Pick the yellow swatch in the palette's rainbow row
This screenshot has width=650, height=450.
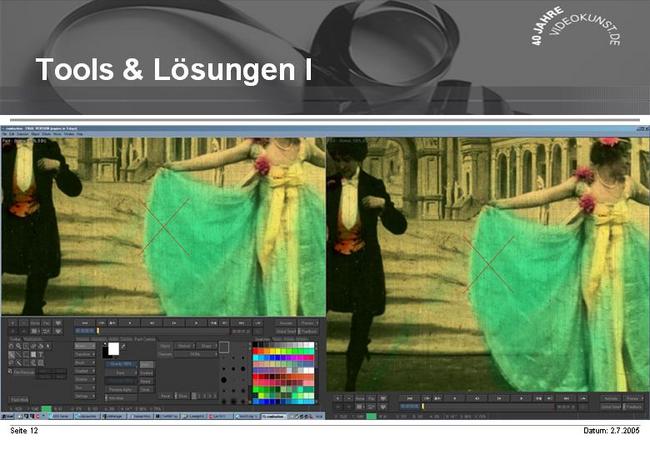coord(278,351)
